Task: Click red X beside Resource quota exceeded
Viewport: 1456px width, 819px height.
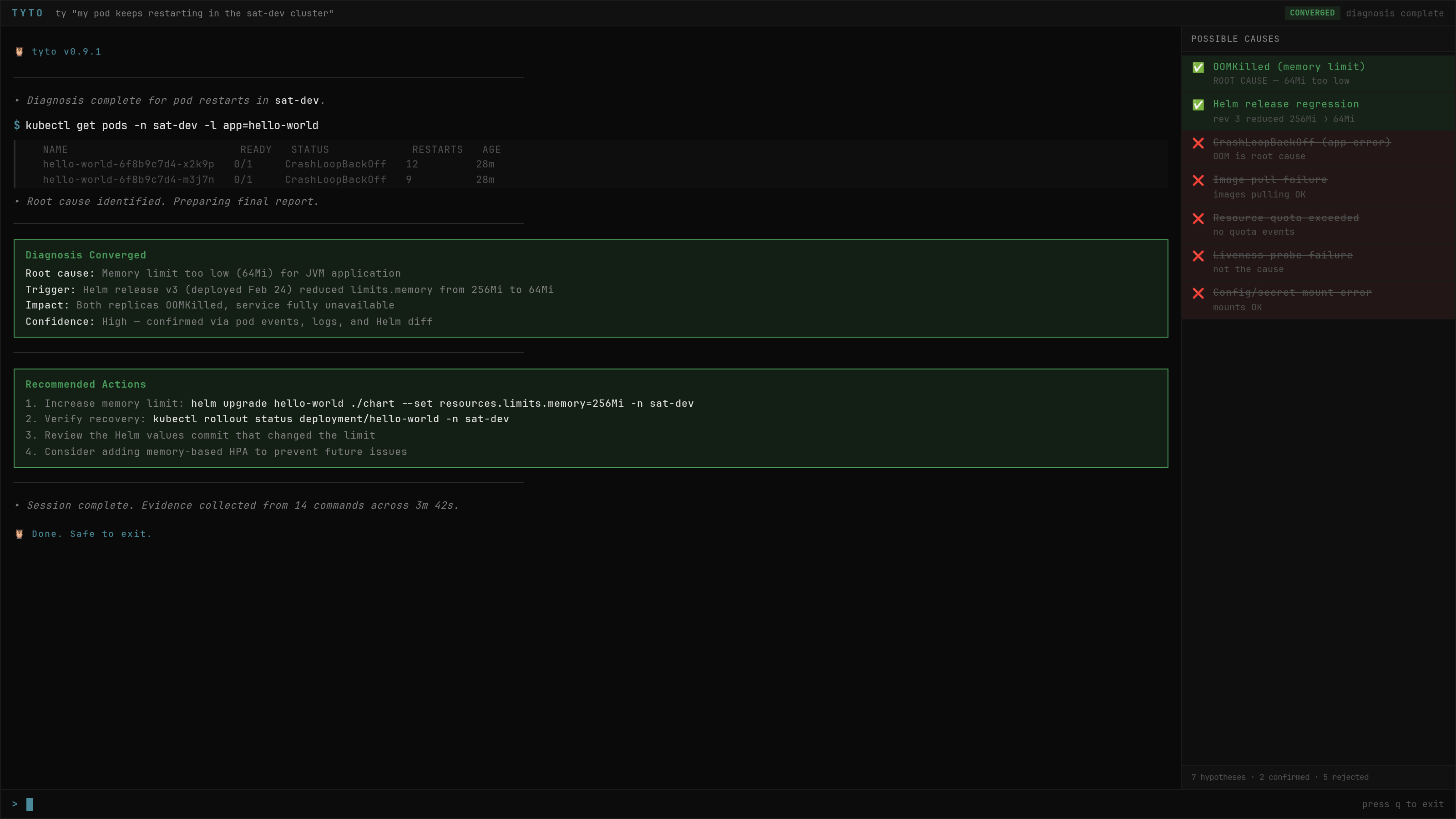Action: [x=1198, y=219]
